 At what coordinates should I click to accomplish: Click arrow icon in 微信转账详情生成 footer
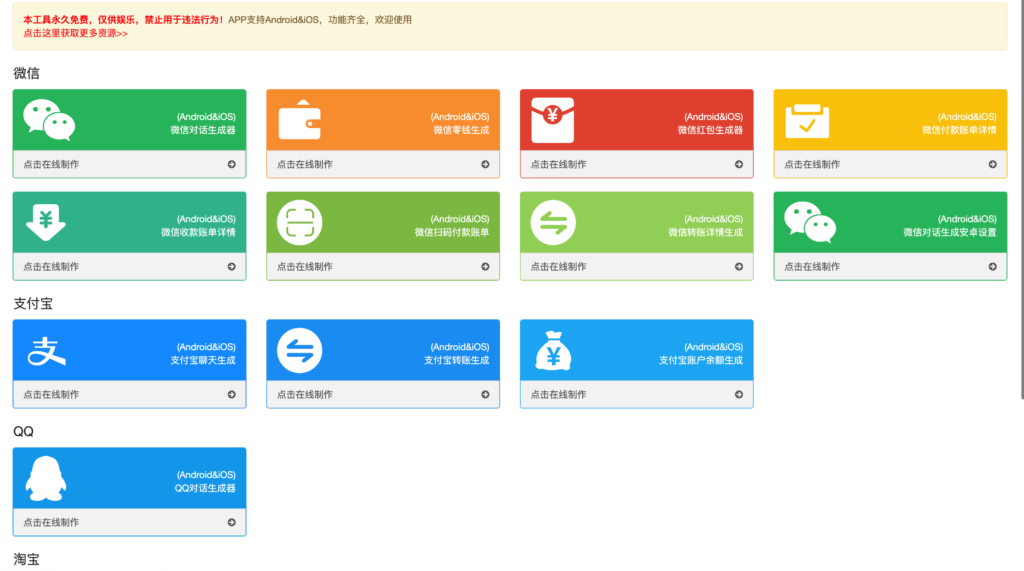(739, 267)
